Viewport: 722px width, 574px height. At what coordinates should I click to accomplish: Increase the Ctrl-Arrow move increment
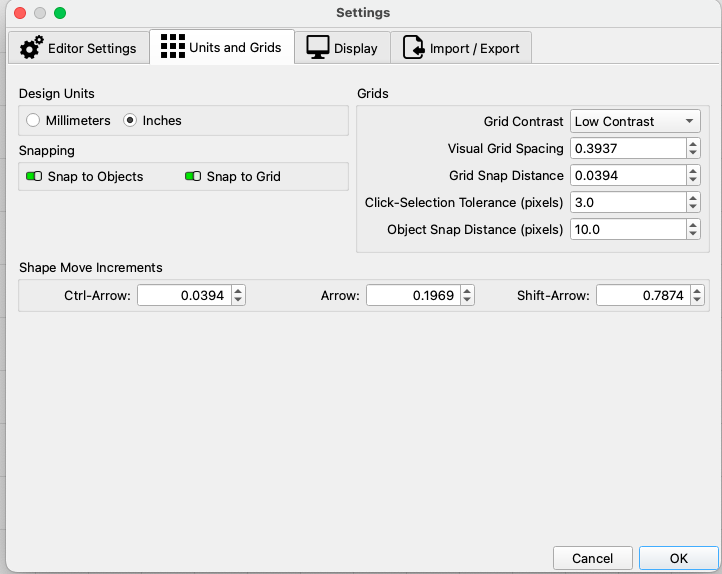coord(238,291)
